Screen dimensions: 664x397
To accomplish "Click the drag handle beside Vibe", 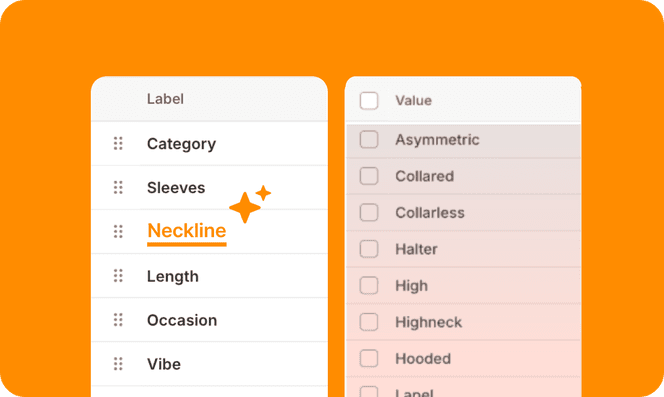I will tap(118, 364).
